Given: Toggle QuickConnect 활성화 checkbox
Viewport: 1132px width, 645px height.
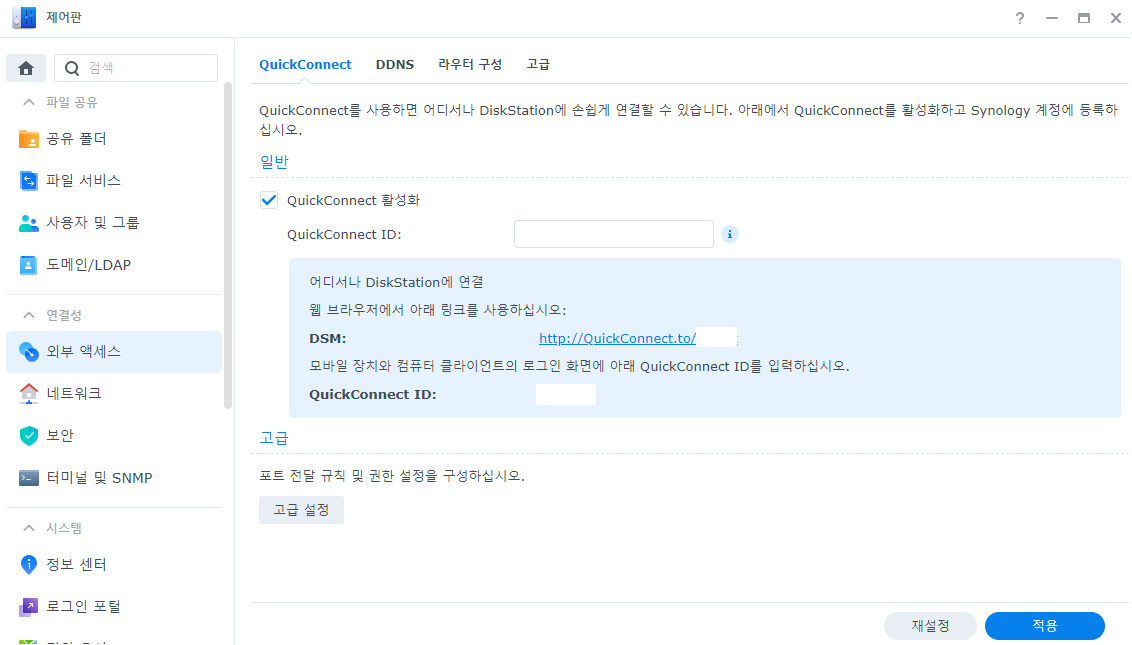Looking at the screenshot, I should [269, 200].
